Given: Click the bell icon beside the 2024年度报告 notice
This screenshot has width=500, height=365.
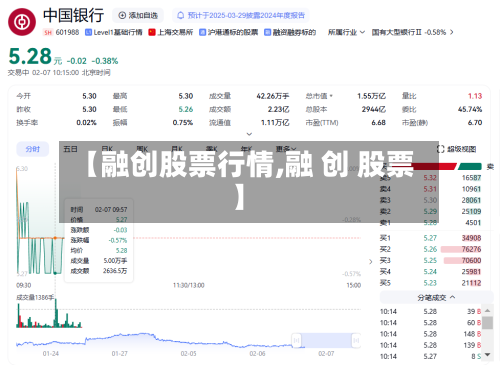Looking at the screenshot, I should [x=180, y=15].
